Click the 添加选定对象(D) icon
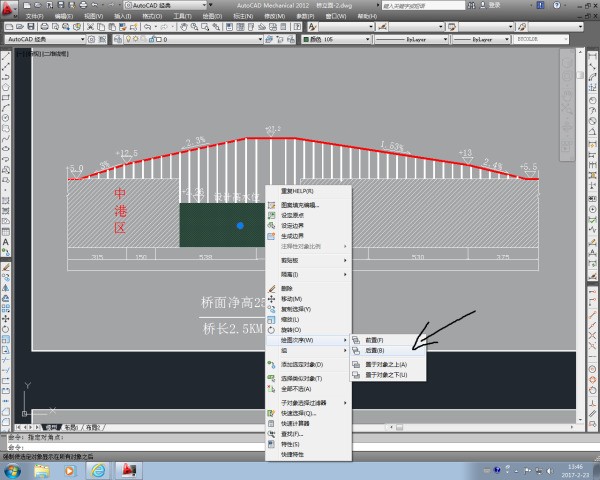This screenshot has width=600, height=480. pyautogui.click(x=271, y=365)
